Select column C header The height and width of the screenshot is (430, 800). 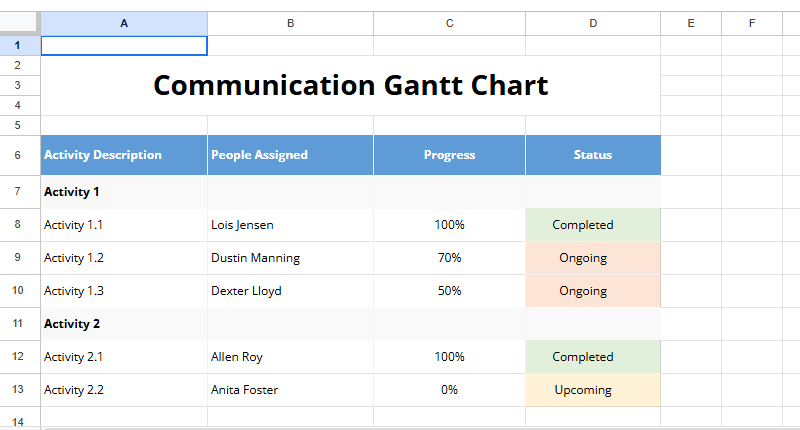coord(449,23)
